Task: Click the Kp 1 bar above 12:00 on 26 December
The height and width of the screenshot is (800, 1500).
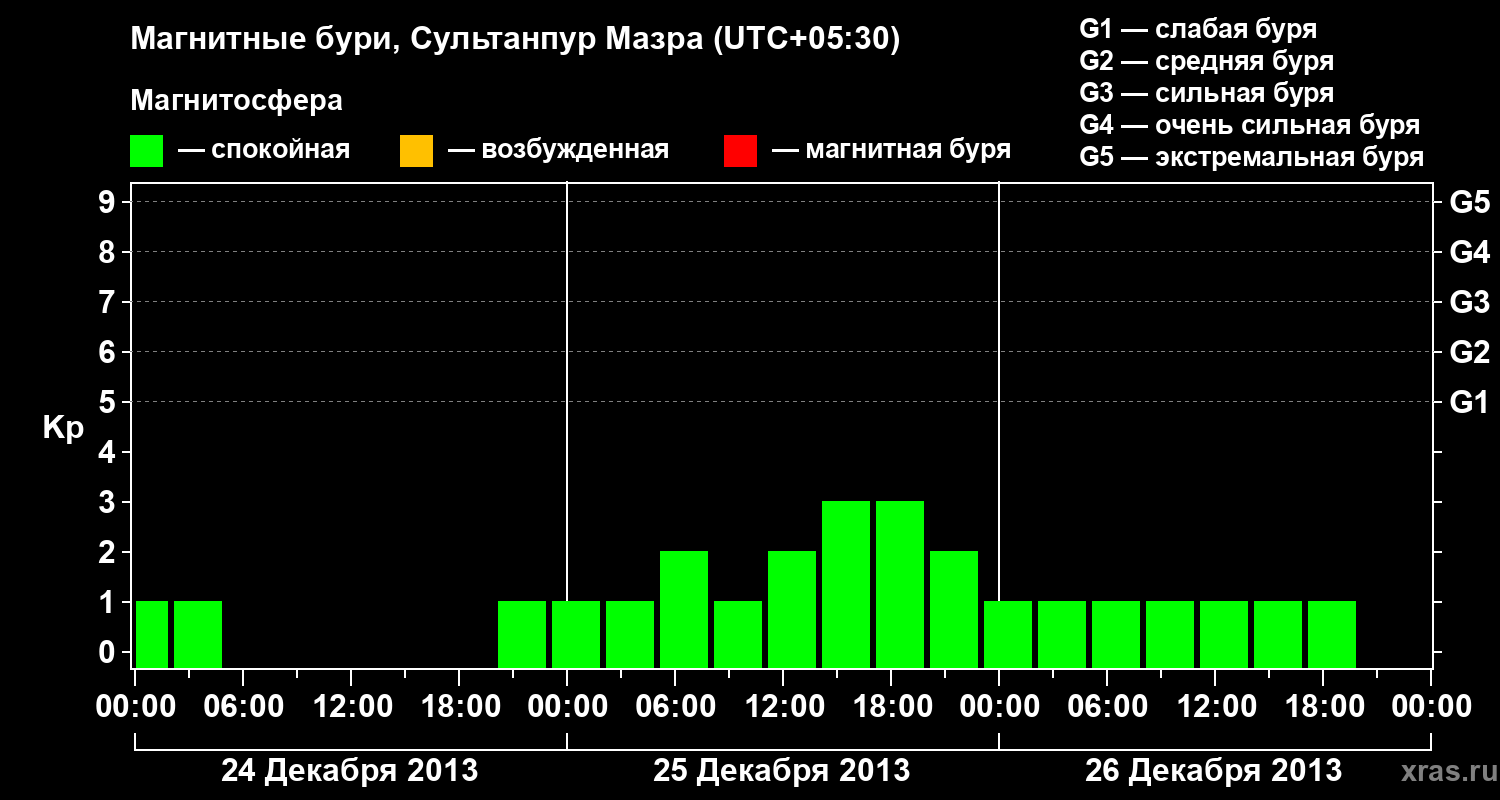Action: tap(1224, 634)
